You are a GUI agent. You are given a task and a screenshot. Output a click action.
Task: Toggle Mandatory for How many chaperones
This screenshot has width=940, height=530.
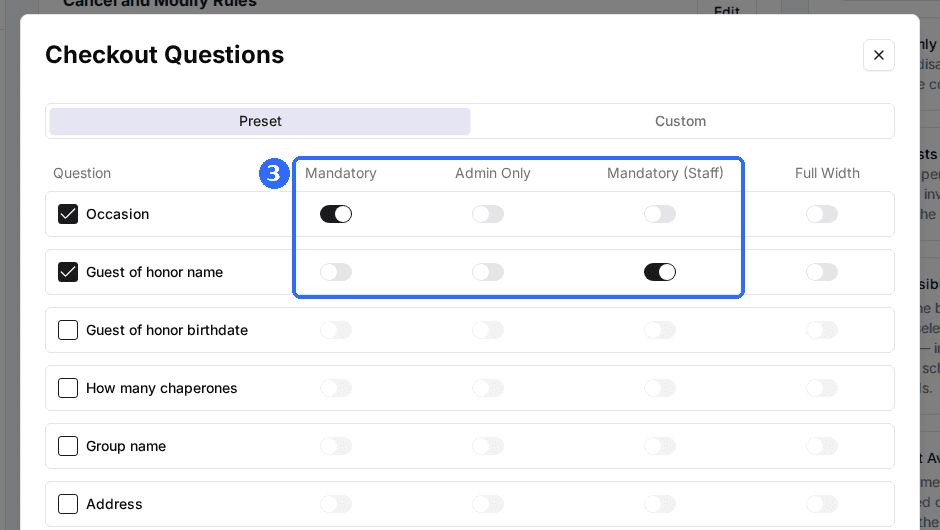tap(336, 388)
